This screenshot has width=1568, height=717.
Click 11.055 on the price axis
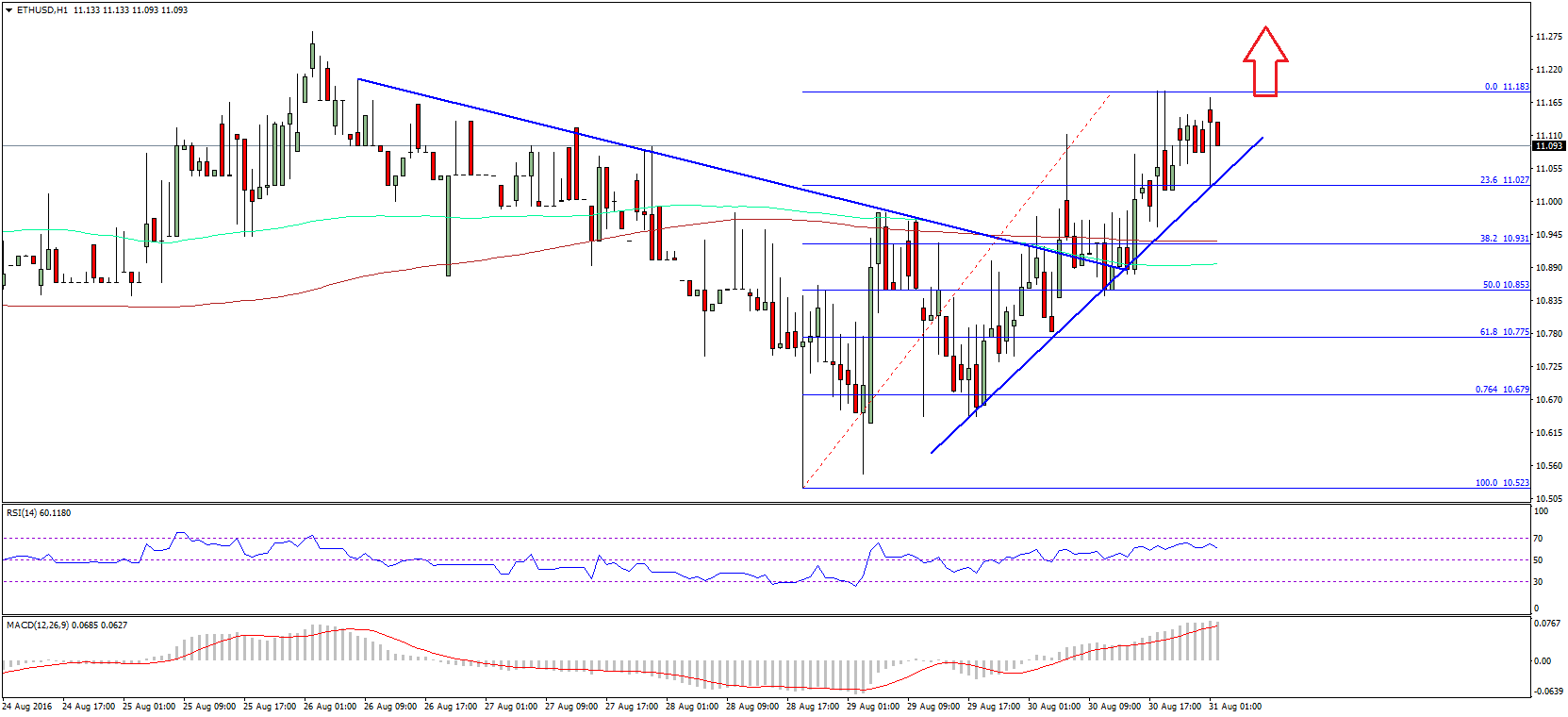point(1549,169)
